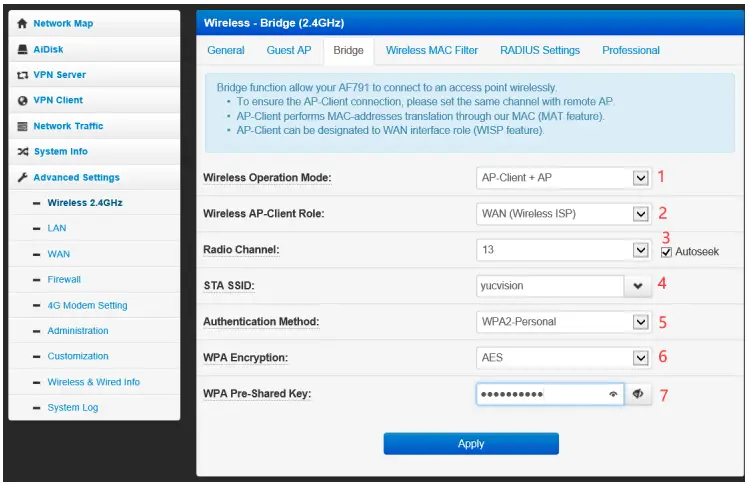Viewport: 750px width, 484px height.
Task: Open the Wireless MAC Filter tab
Action: coord(432,50)
